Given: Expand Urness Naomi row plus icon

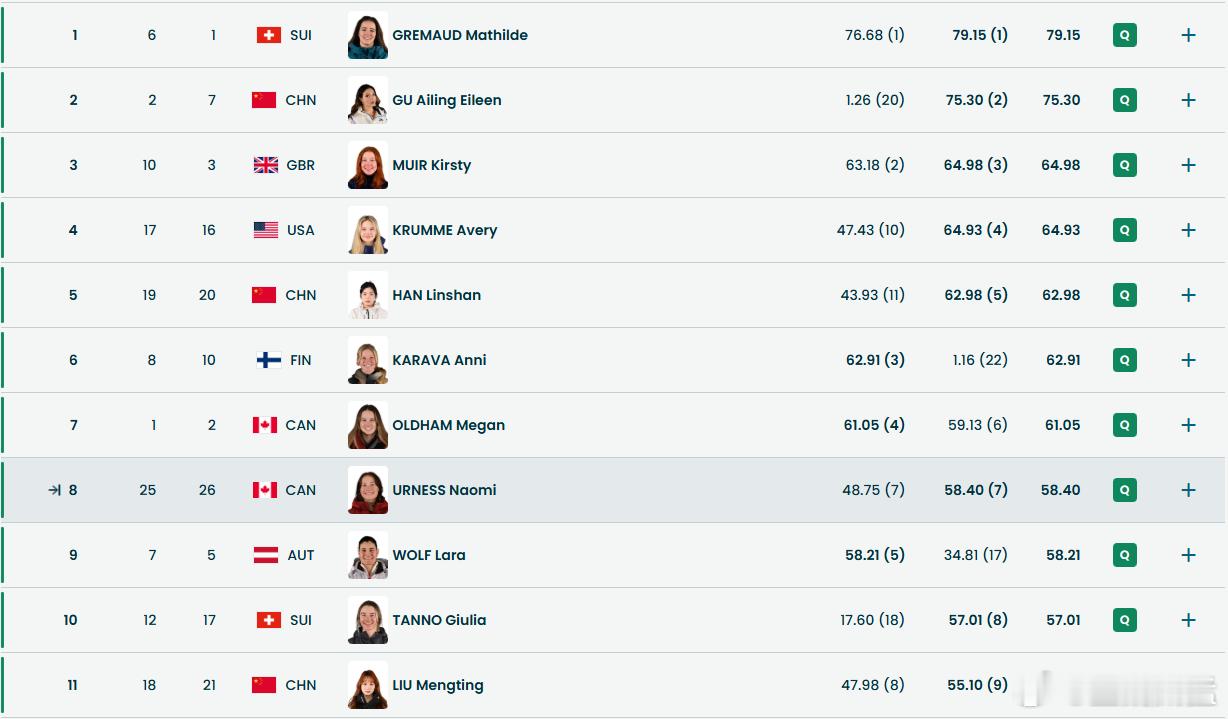Looking at the screenshot, I should pyautogui.click(x=1188, y=490).
